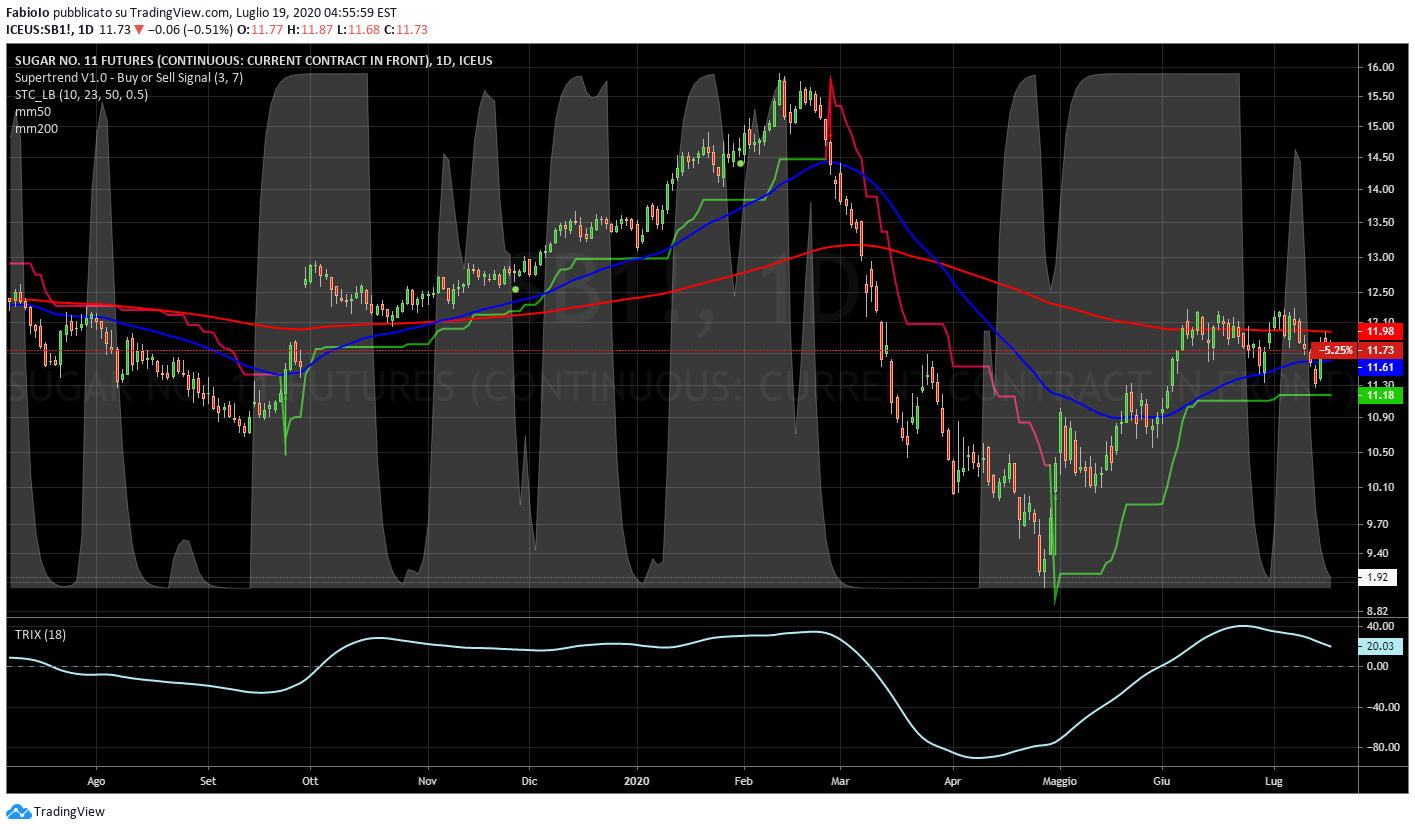Click the Ott month label on time axis

pos(310,780)
